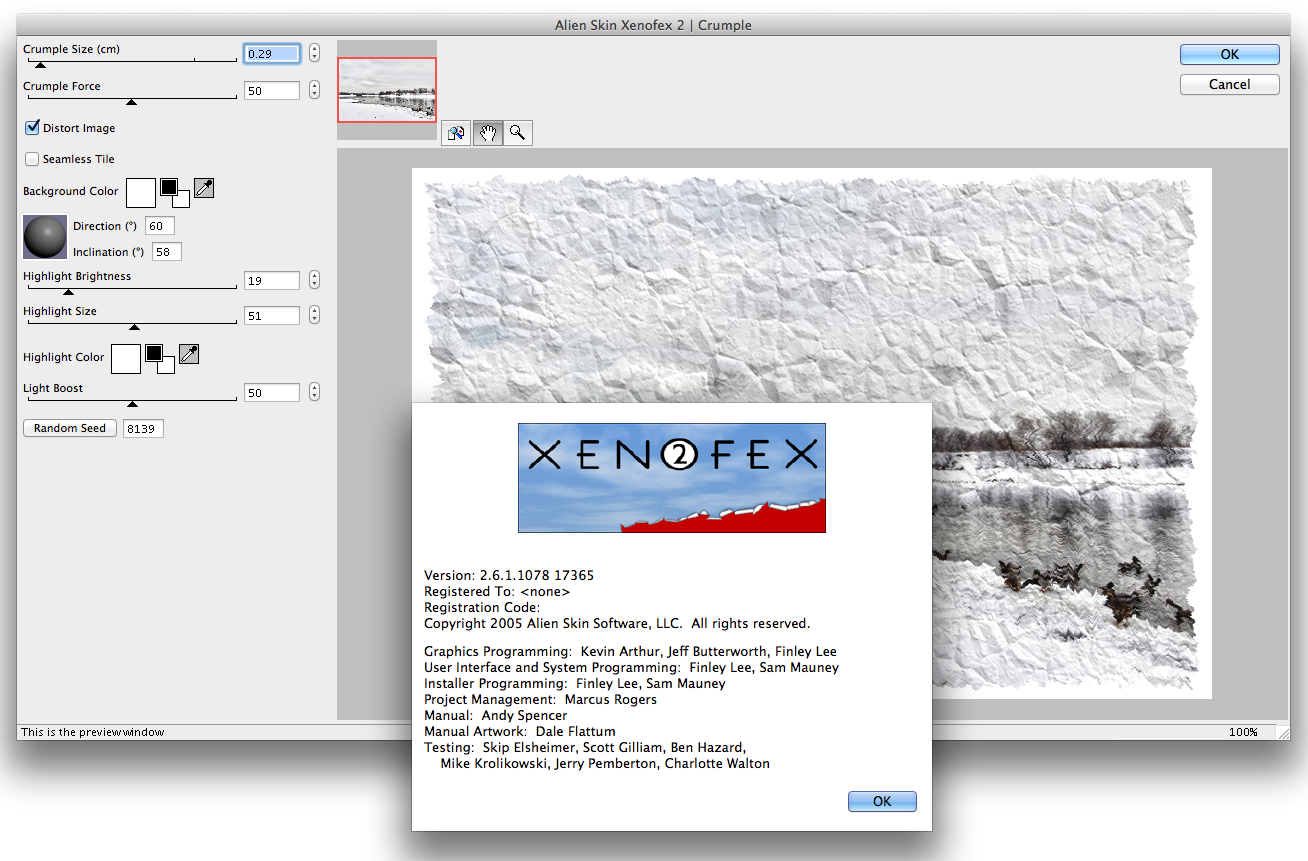Open the white Background Color swatch
Image resolution: width=1308 pixels, height=861 pixels.
pos(140,191)
